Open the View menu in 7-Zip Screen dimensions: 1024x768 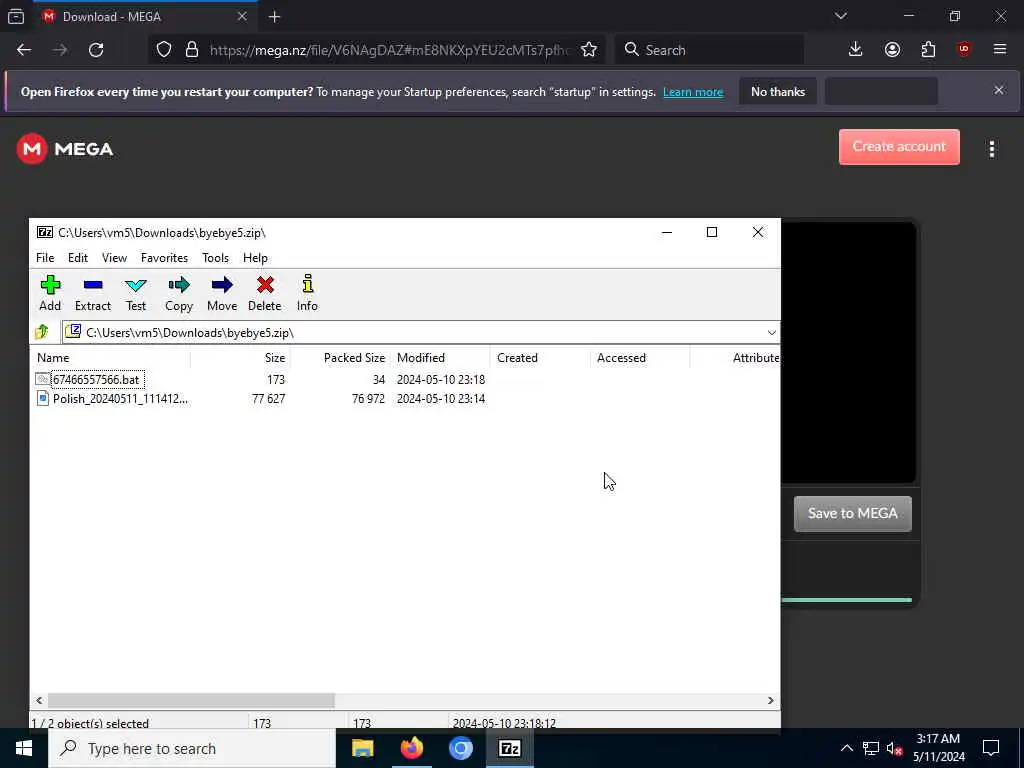(x=114, y=258)
